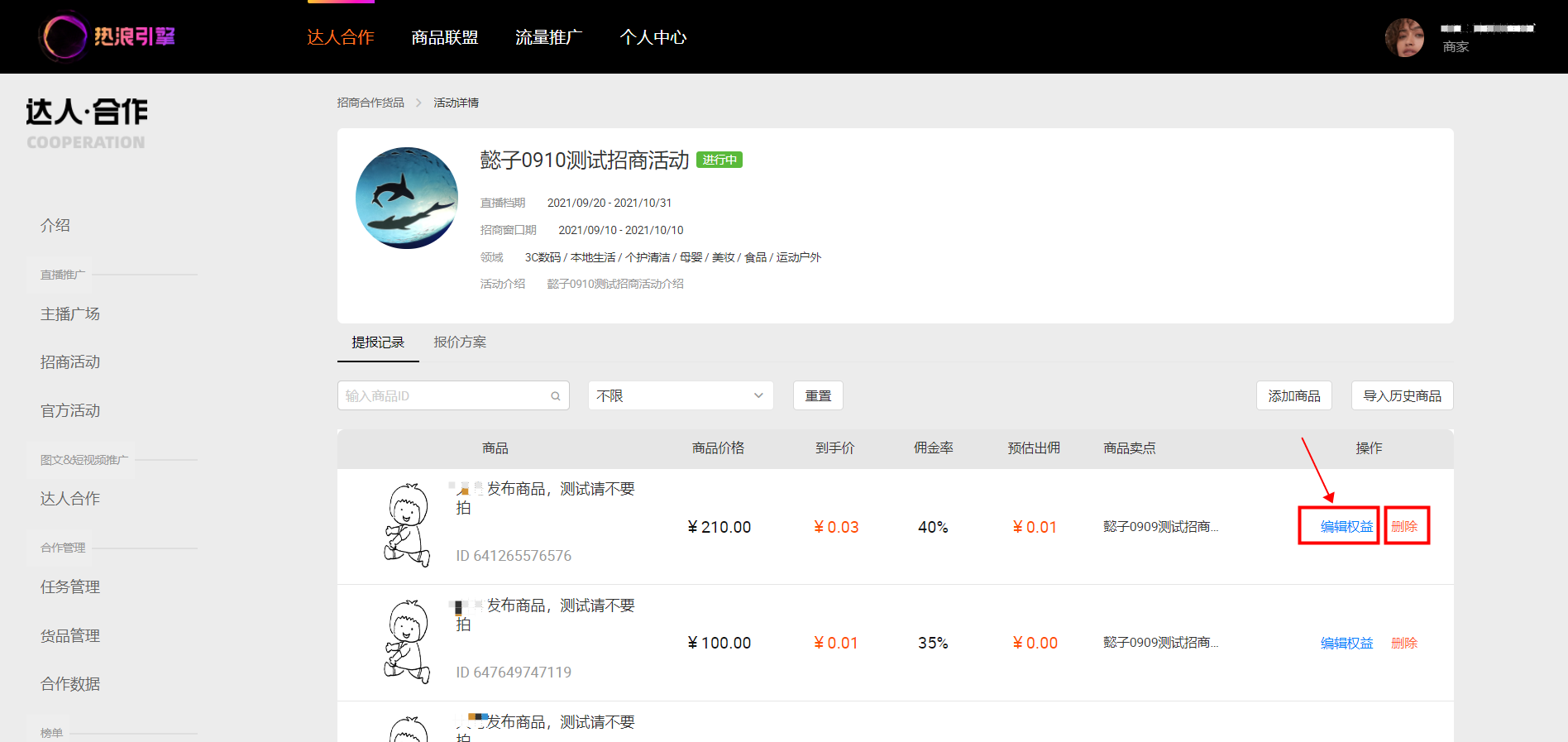Viewport: 1568px width, 742px height.
Task: Click the activity title 懿子0910测试招商活动
Action: point(585,160)
